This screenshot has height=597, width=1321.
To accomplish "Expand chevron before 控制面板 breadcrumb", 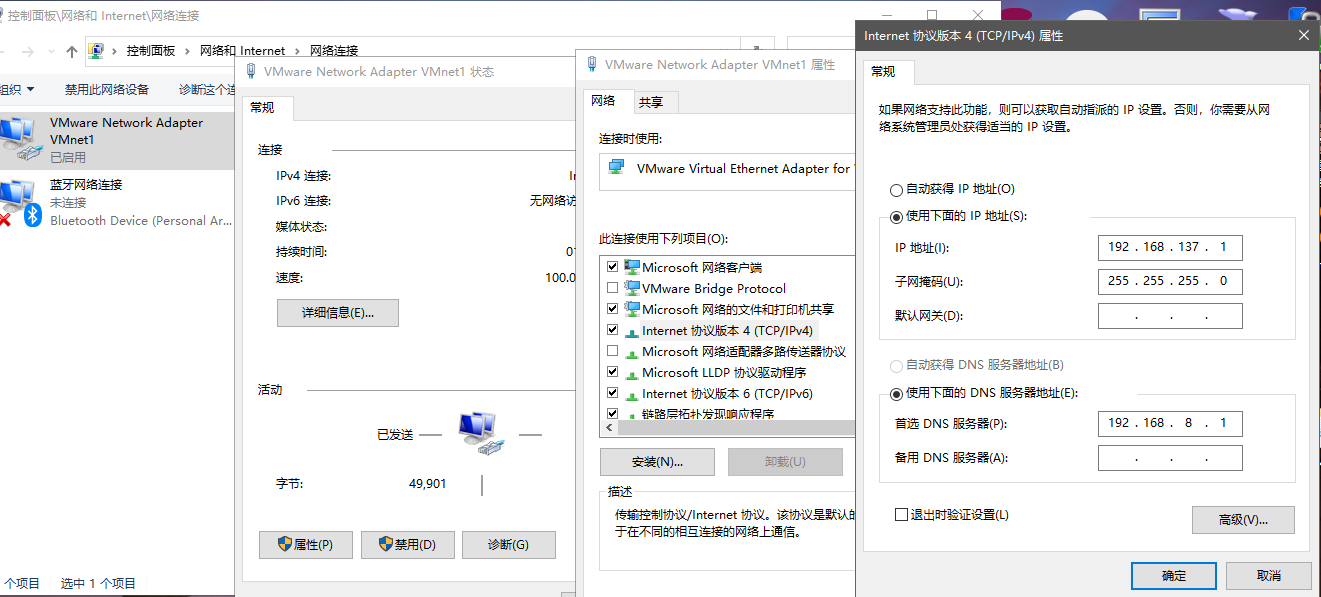I will pos(114,50).
